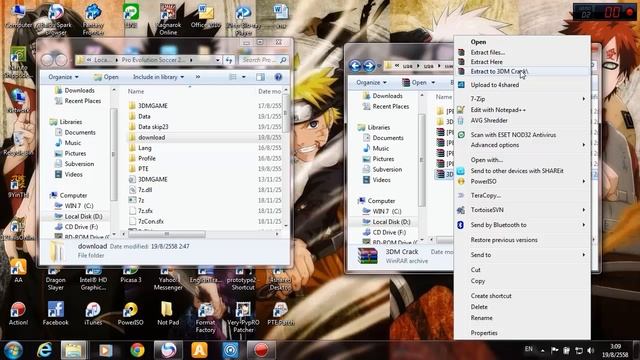This screenshot has width=640, height=360.
Task: Select WIN 7 (C:) in right window tree
Action: tap(382, 211)
